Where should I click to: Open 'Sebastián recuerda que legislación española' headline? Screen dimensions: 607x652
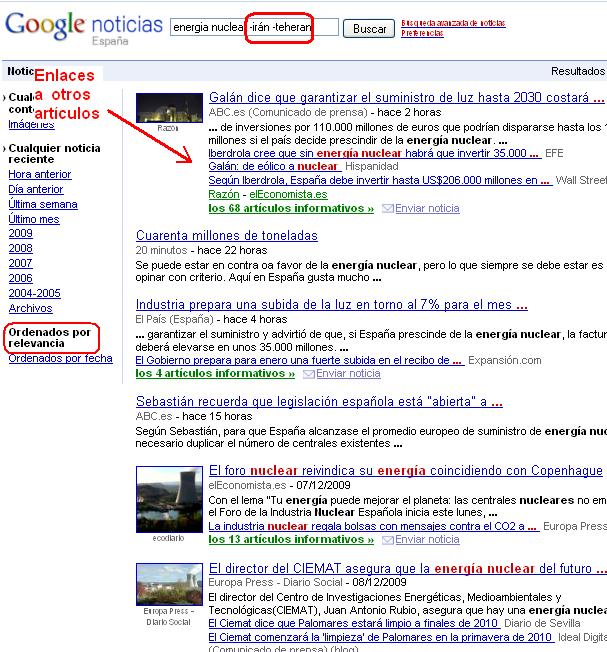point(318,401)
